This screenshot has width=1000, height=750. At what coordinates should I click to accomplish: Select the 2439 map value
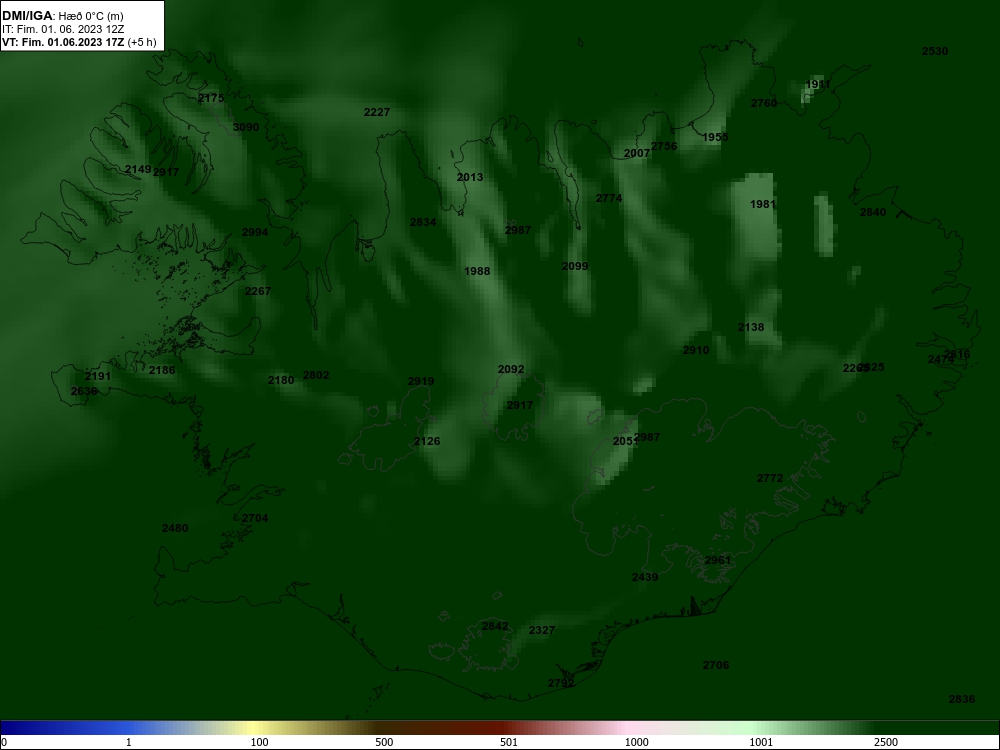pos(645,577)
